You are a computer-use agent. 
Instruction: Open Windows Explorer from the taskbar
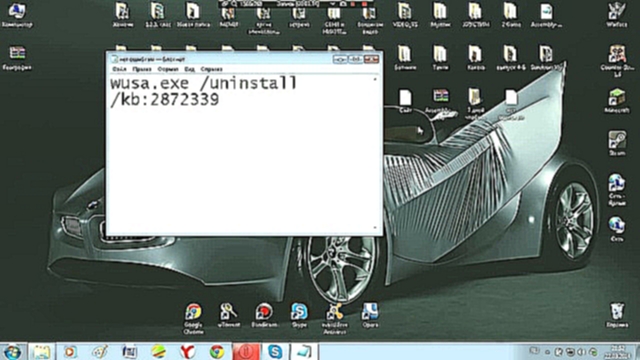[x=41, y=351]
